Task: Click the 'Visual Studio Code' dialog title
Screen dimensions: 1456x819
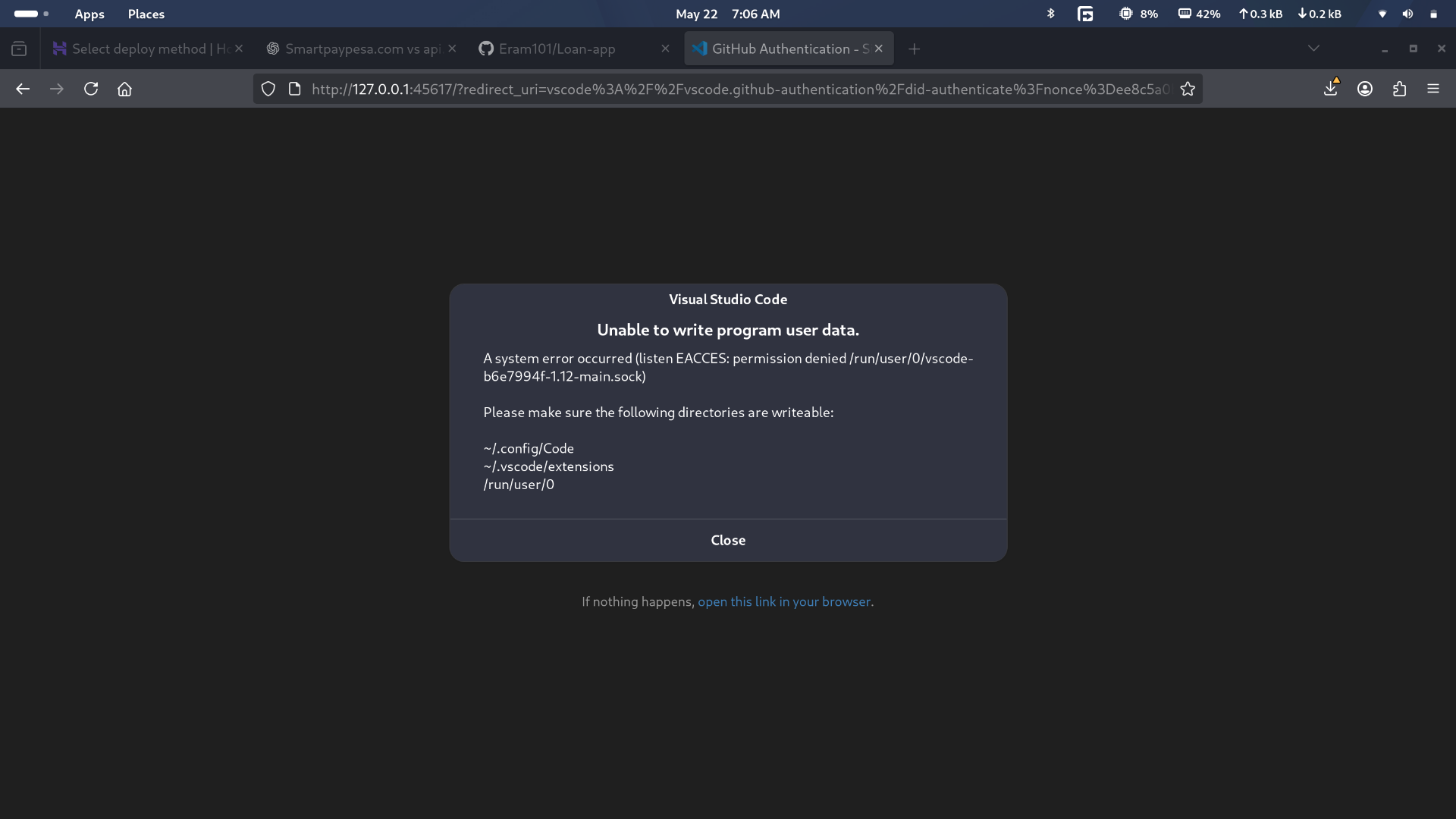Action: point(728,300)
